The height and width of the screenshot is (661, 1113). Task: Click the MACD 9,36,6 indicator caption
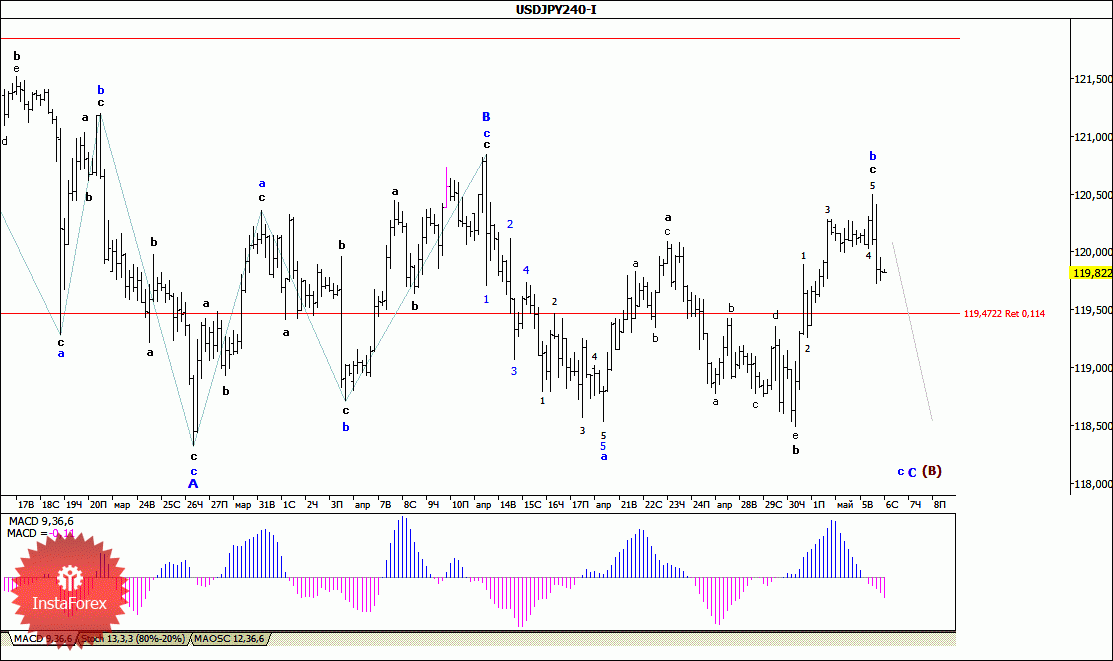(x=40, y=522)
